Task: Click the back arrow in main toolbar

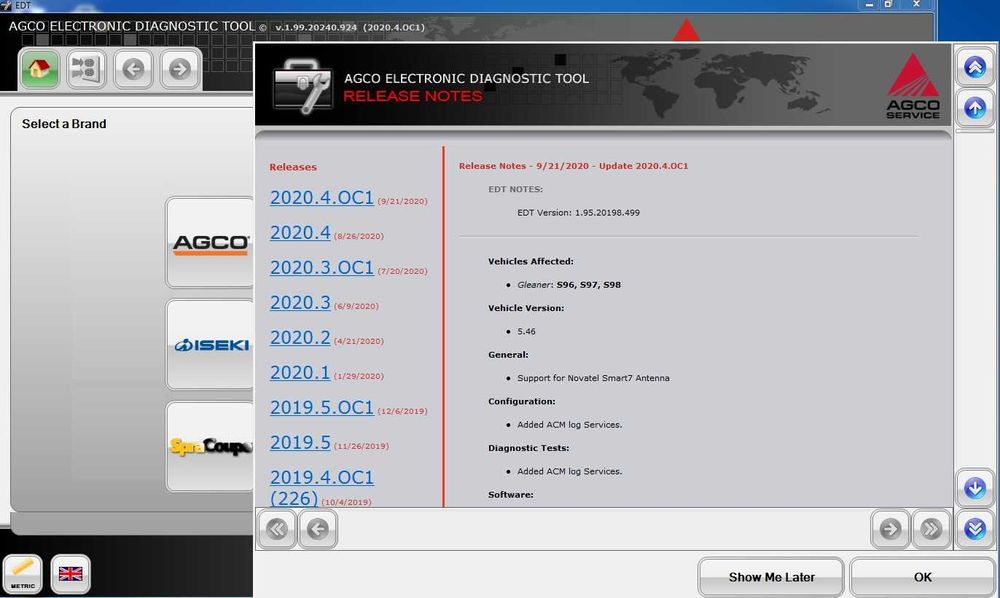Action: [x=133, y=68]
